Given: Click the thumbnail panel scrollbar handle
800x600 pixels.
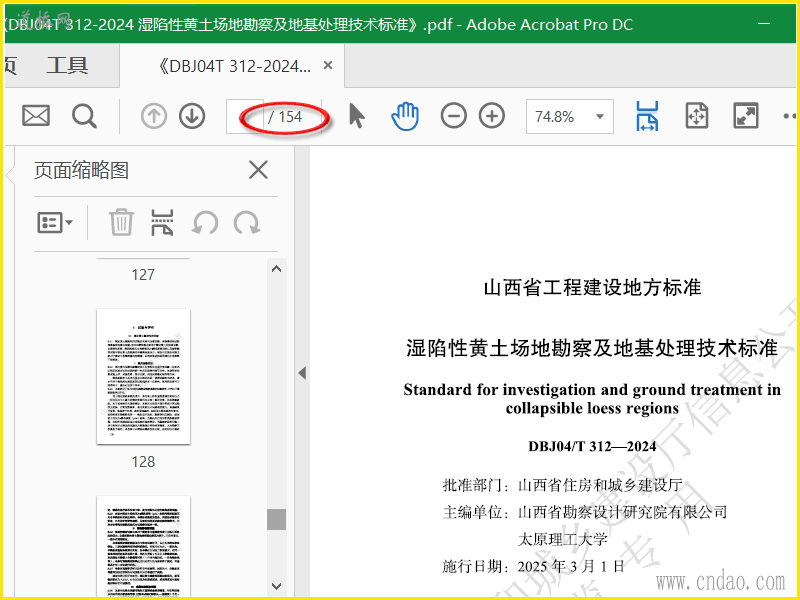Looking at the screenshot, I should [x=277, y=519].
